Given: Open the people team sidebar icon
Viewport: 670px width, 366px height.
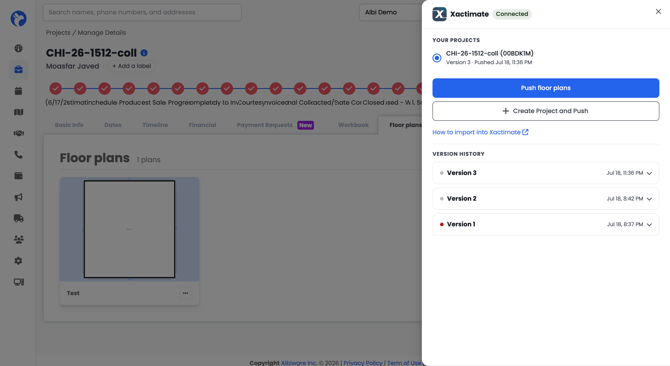Looking at the screenshot, I should pyautogui.click(x=18, y=239).
